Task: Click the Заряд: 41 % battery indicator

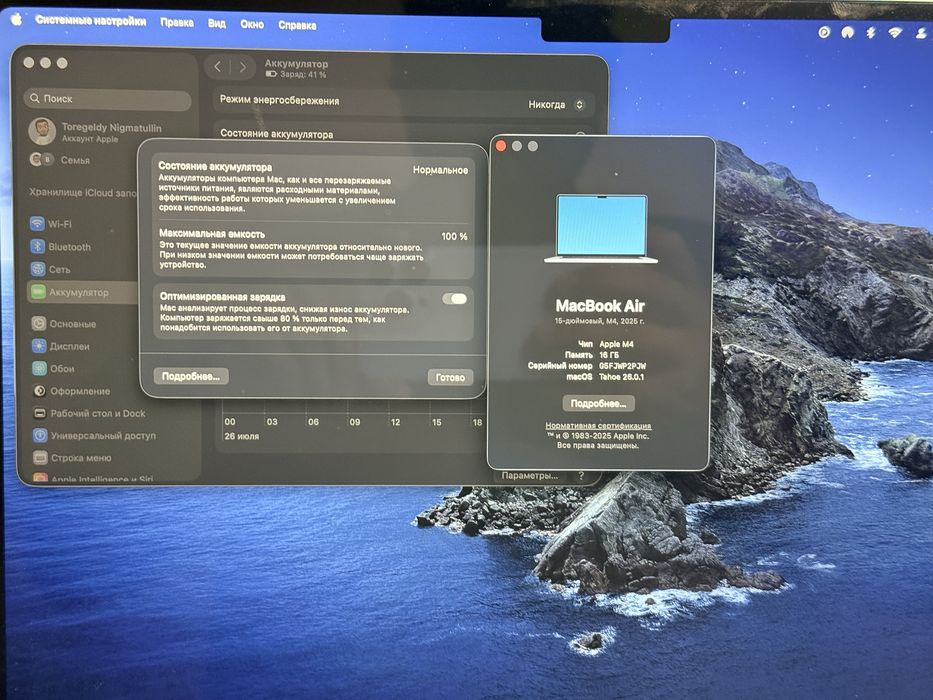Action: [x=296, y=74]
